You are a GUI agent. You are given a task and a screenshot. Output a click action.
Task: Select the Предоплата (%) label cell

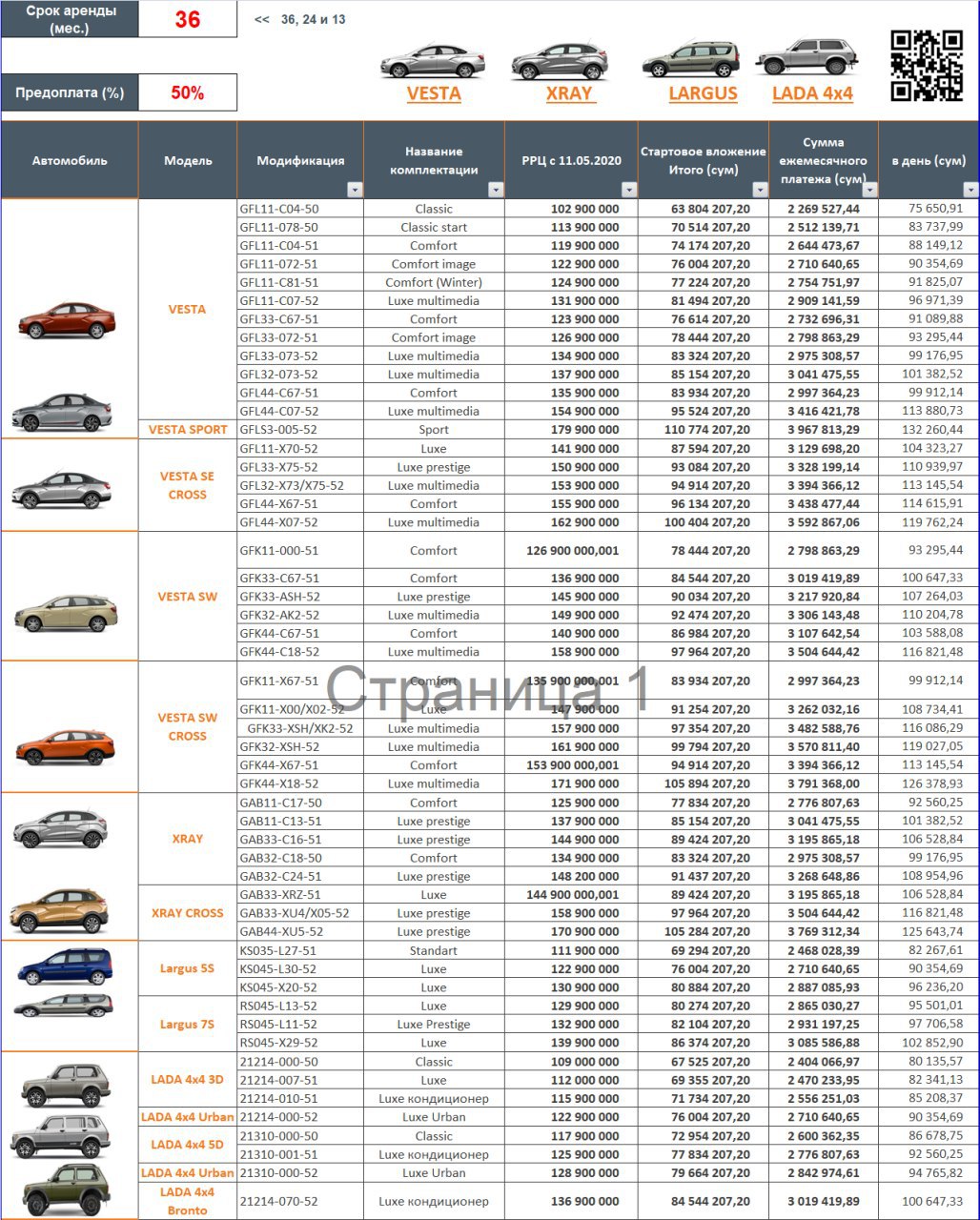[70, 92]
